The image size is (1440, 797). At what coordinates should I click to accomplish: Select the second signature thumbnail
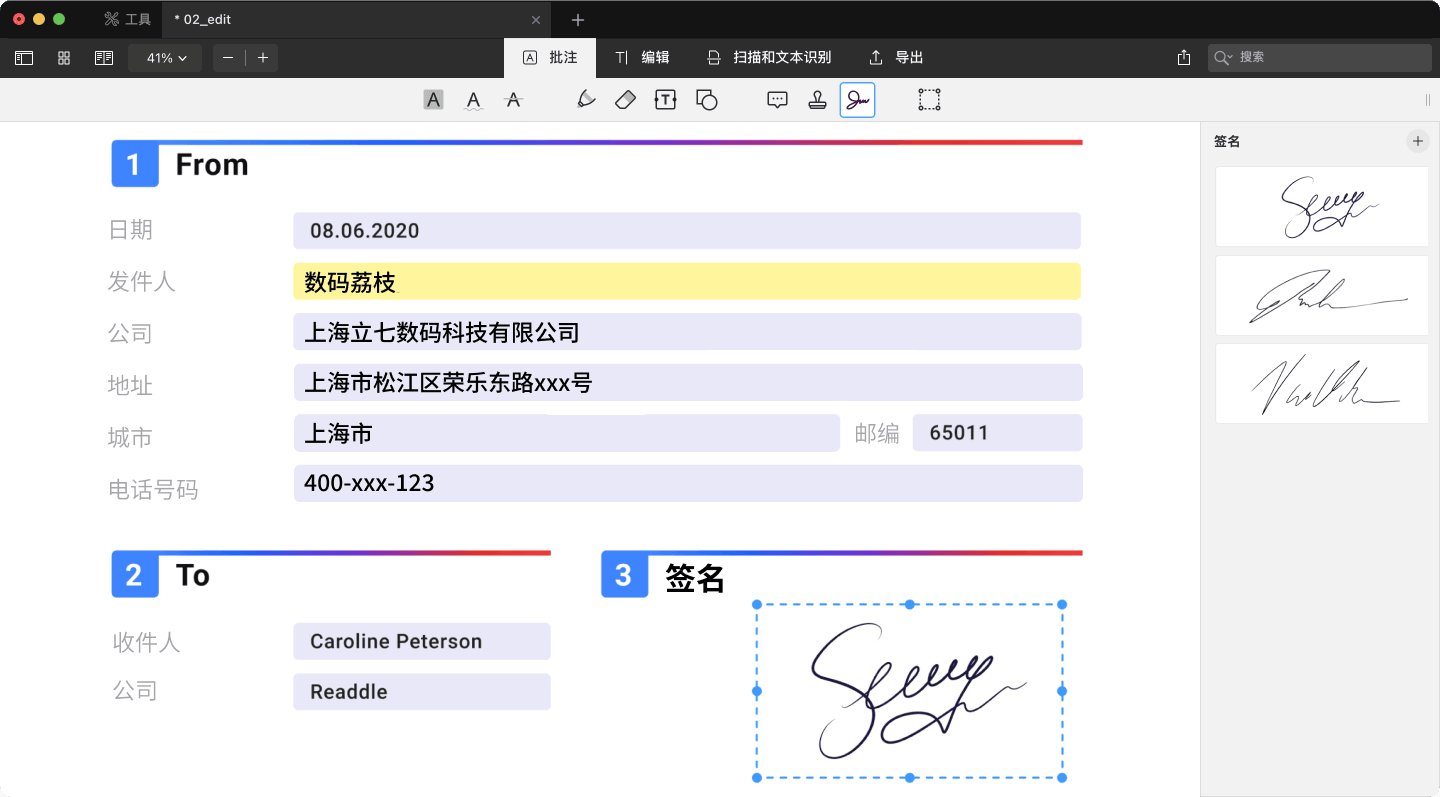pos(1321,295)
